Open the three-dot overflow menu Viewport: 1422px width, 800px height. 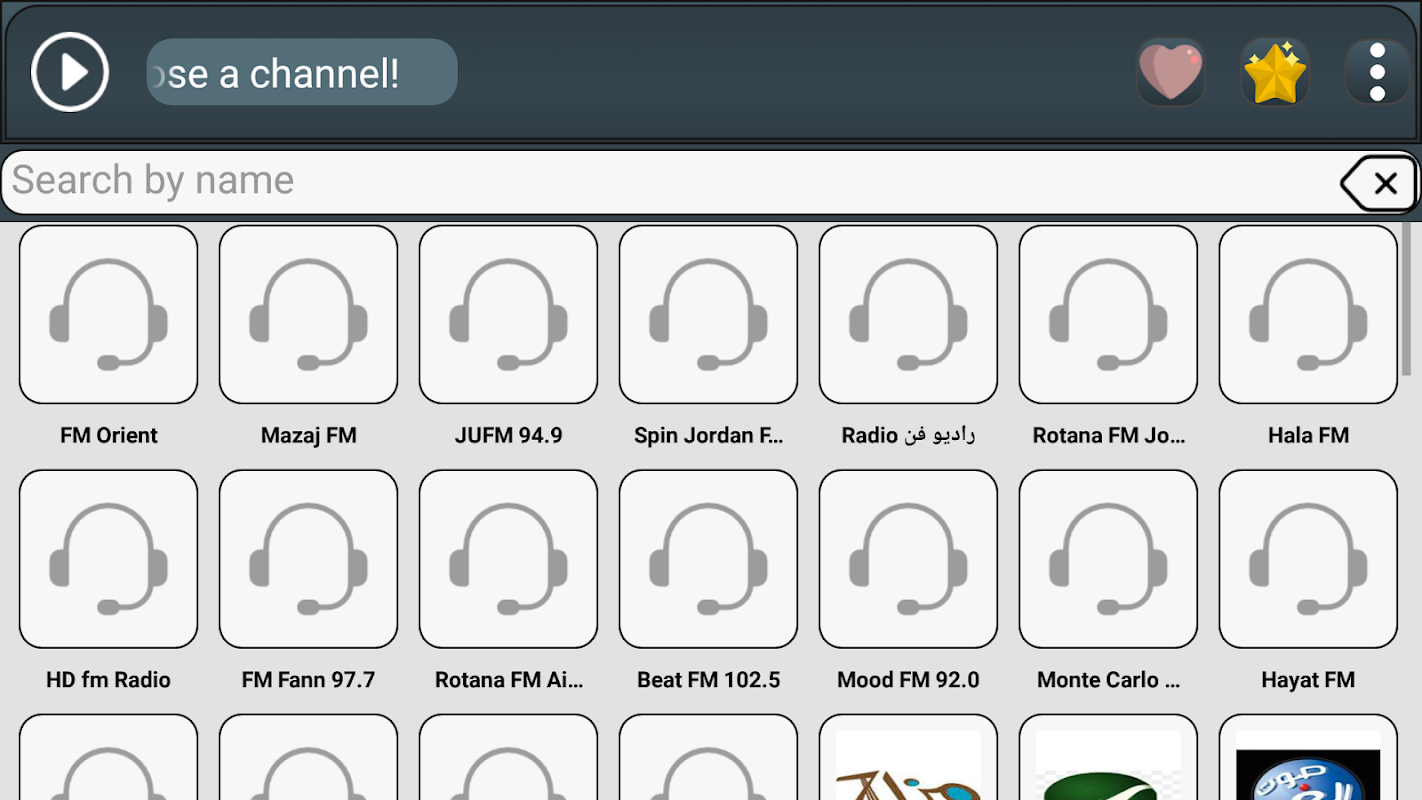pos(1378,72)
